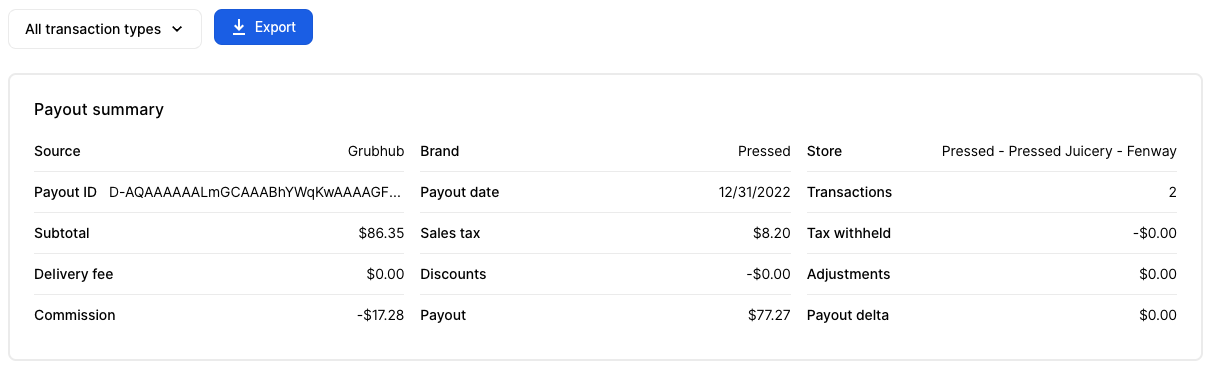Click the Discounts label
The width and height of the screenshot is (1226, 373).
(453, 274)
